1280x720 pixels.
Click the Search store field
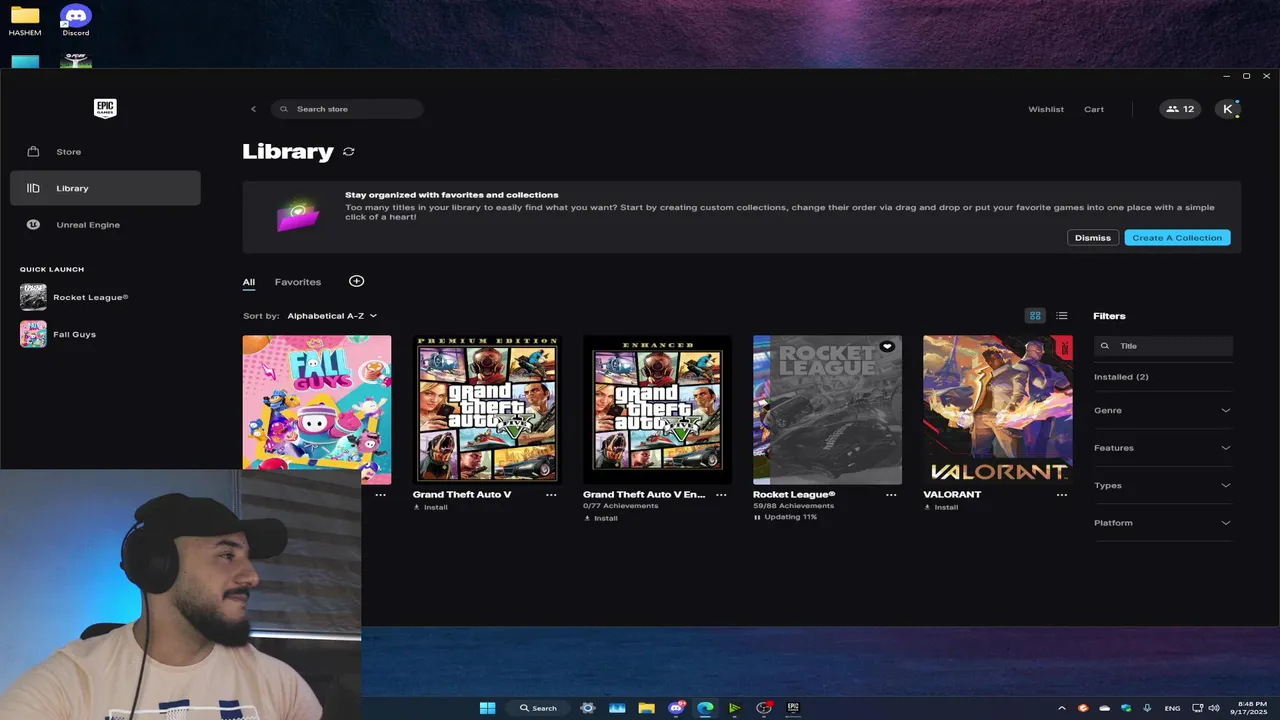(347, 109)
